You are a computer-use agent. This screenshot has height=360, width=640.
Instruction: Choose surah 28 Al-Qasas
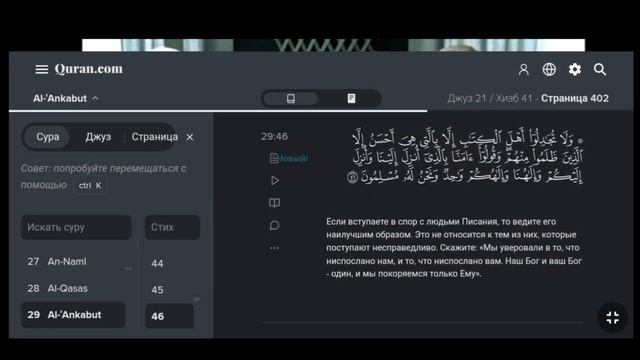(x=73, y=288)
